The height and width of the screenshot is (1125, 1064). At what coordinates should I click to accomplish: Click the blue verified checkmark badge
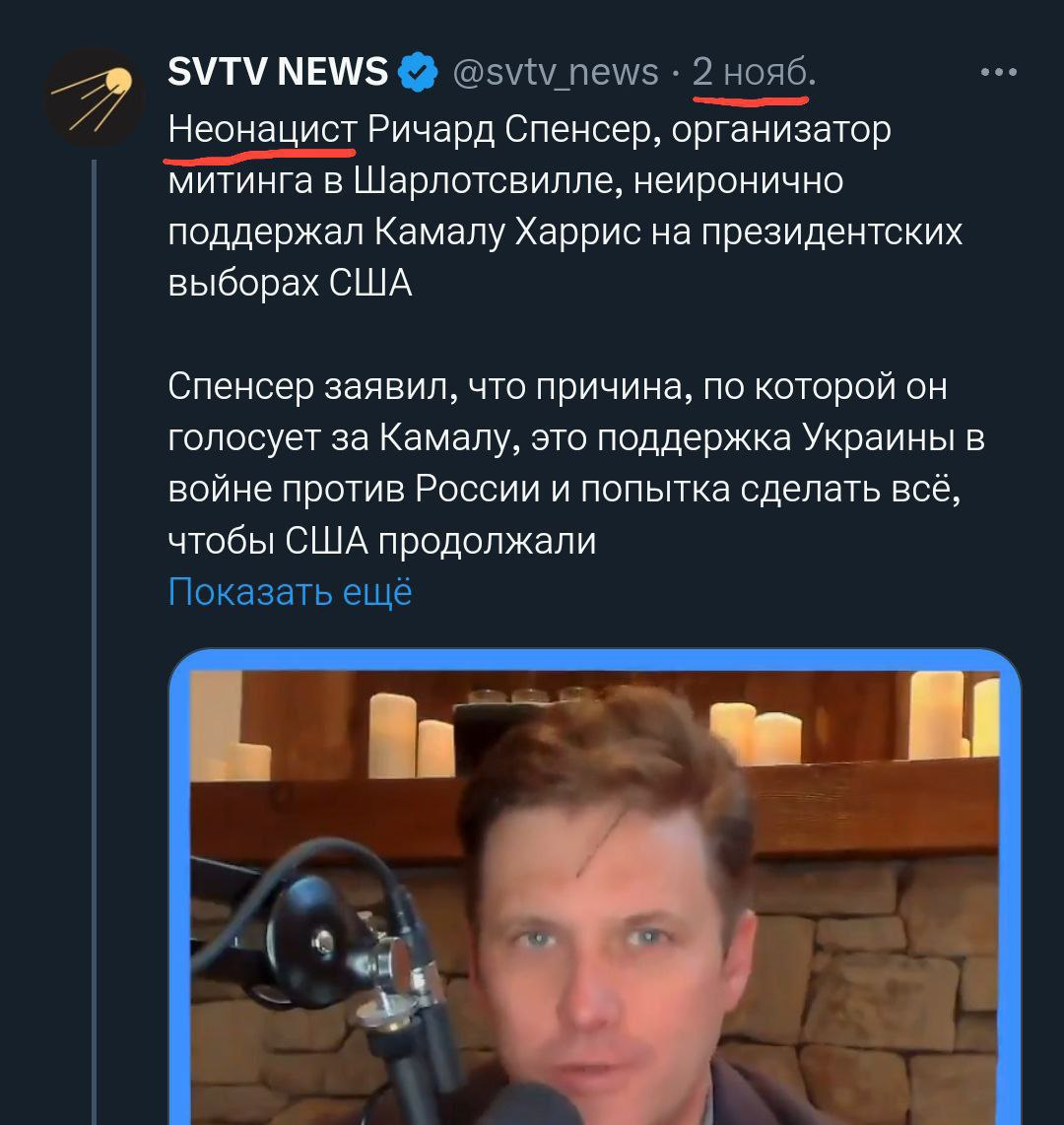(418, 72)
